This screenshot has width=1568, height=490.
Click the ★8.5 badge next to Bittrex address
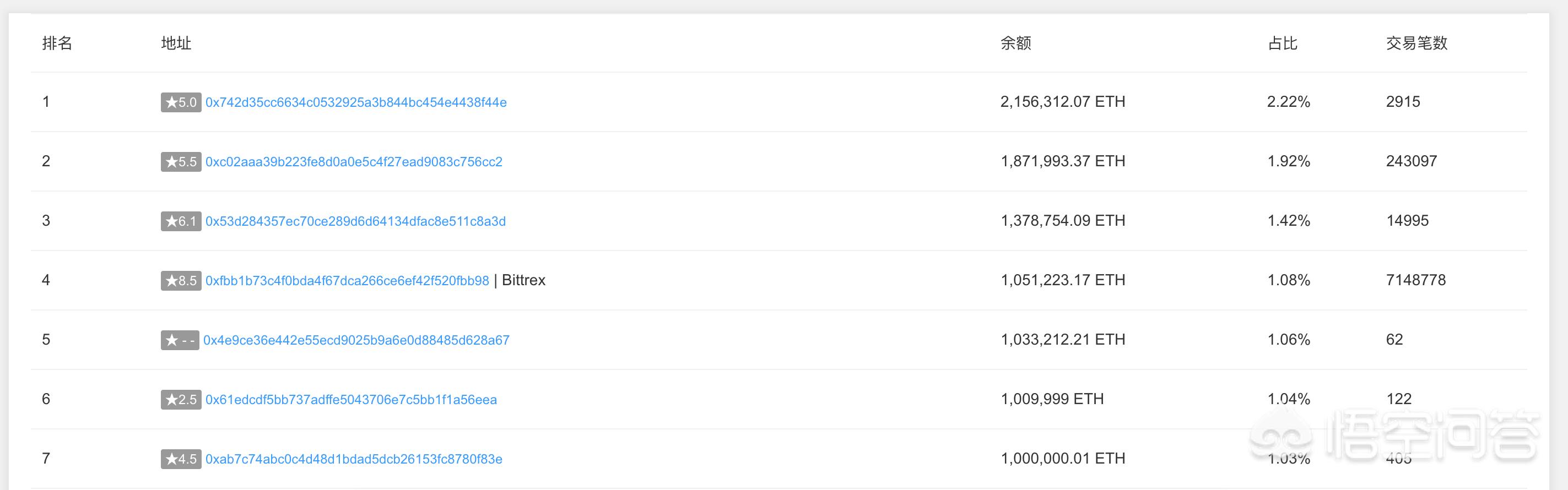click(x=181, y=280)
